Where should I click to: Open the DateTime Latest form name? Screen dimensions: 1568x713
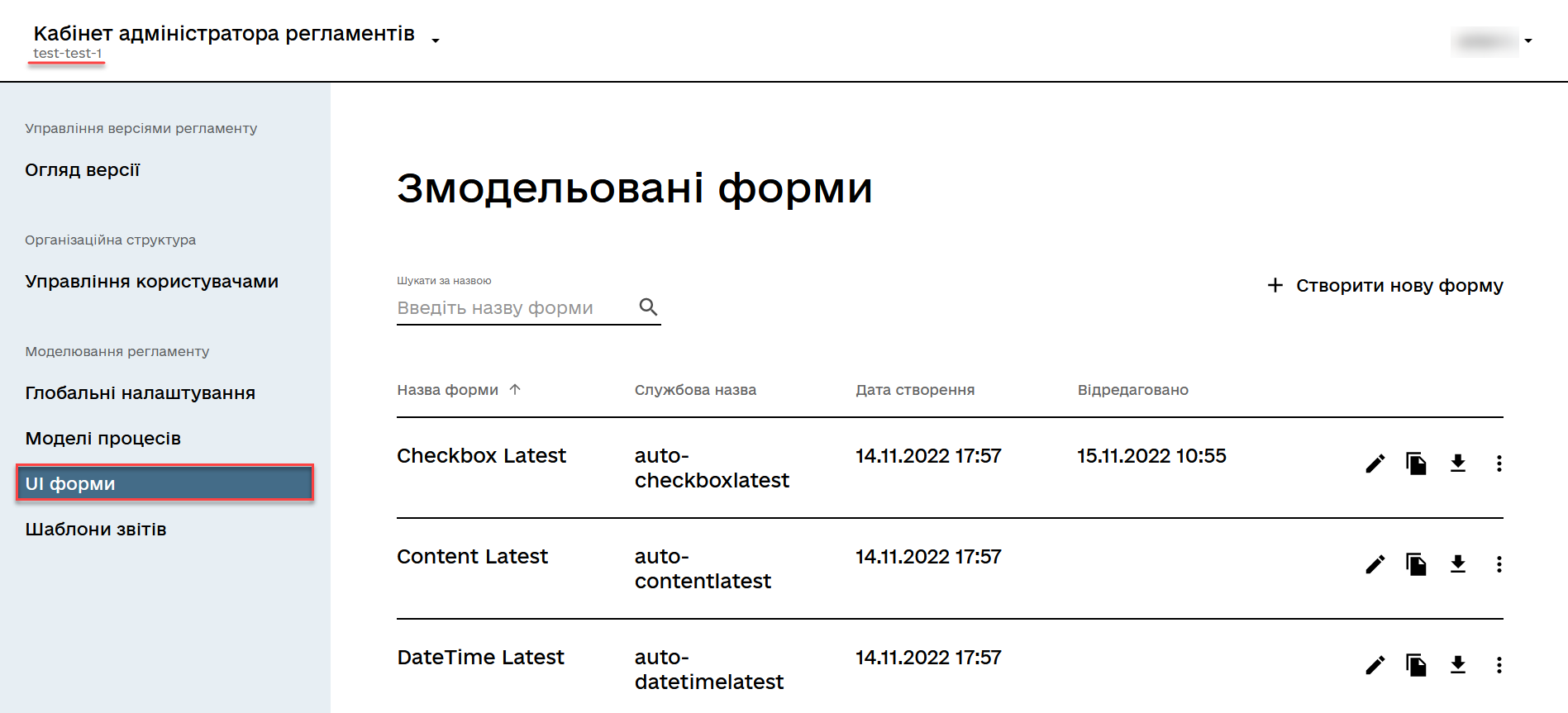pyautogui.click(x=480, y=658)
